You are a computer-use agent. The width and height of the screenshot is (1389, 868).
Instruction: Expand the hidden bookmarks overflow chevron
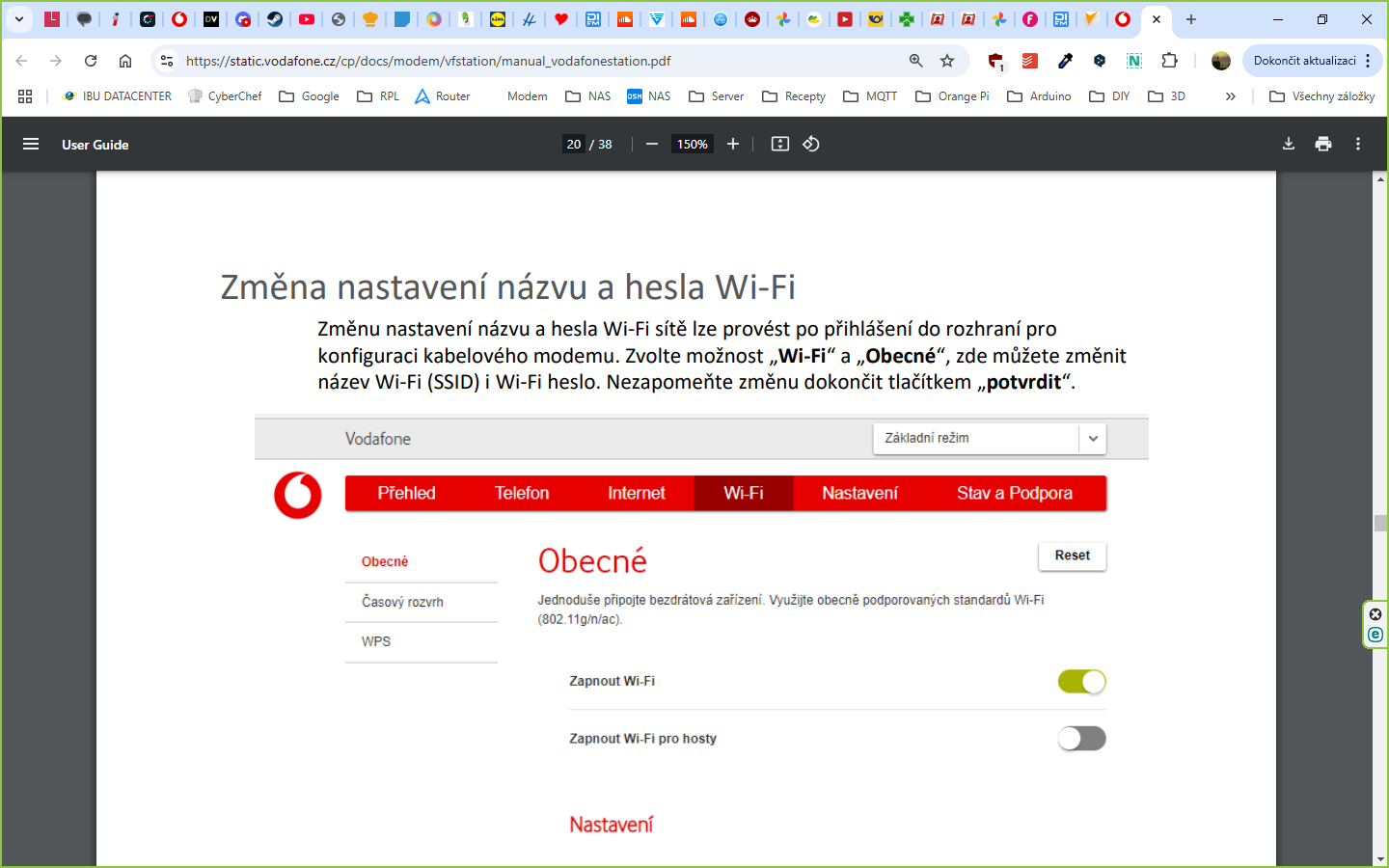point(1230,96)
